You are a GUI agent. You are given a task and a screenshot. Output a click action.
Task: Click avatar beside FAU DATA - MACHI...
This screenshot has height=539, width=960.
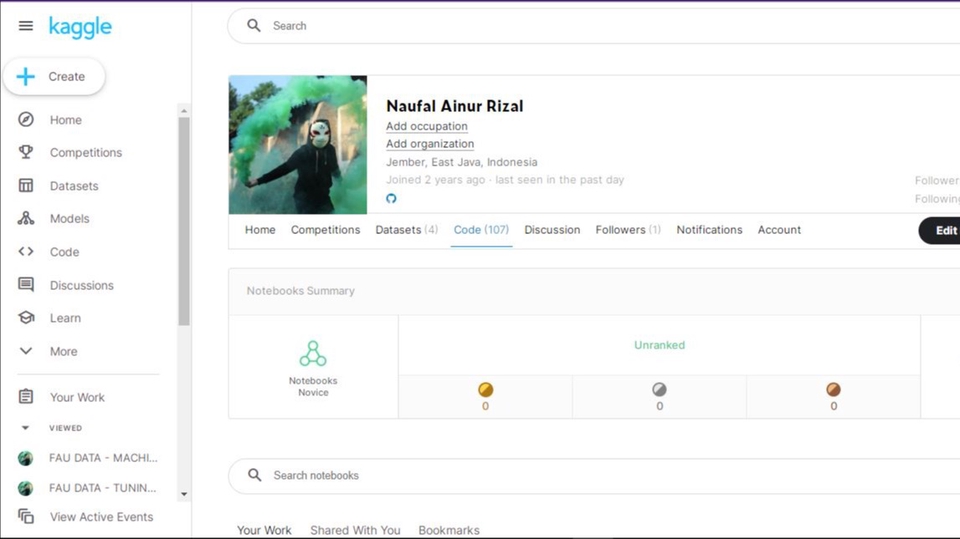[25, 458]
